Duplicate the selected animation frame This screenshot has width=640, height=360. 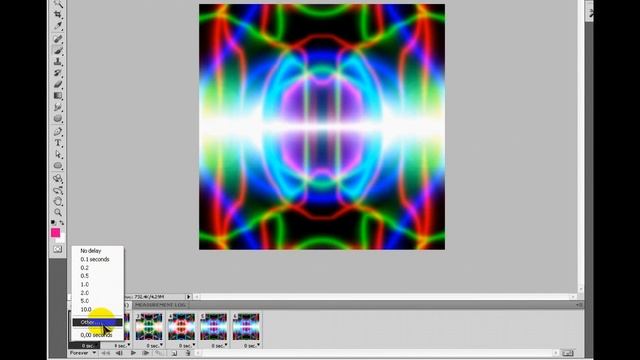[174, 353]
